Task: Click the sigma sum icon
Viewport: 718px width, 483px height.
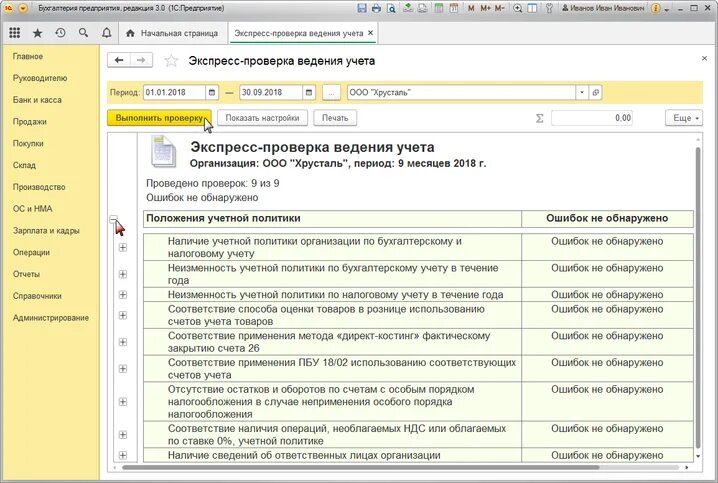Action: pos(539,118)
